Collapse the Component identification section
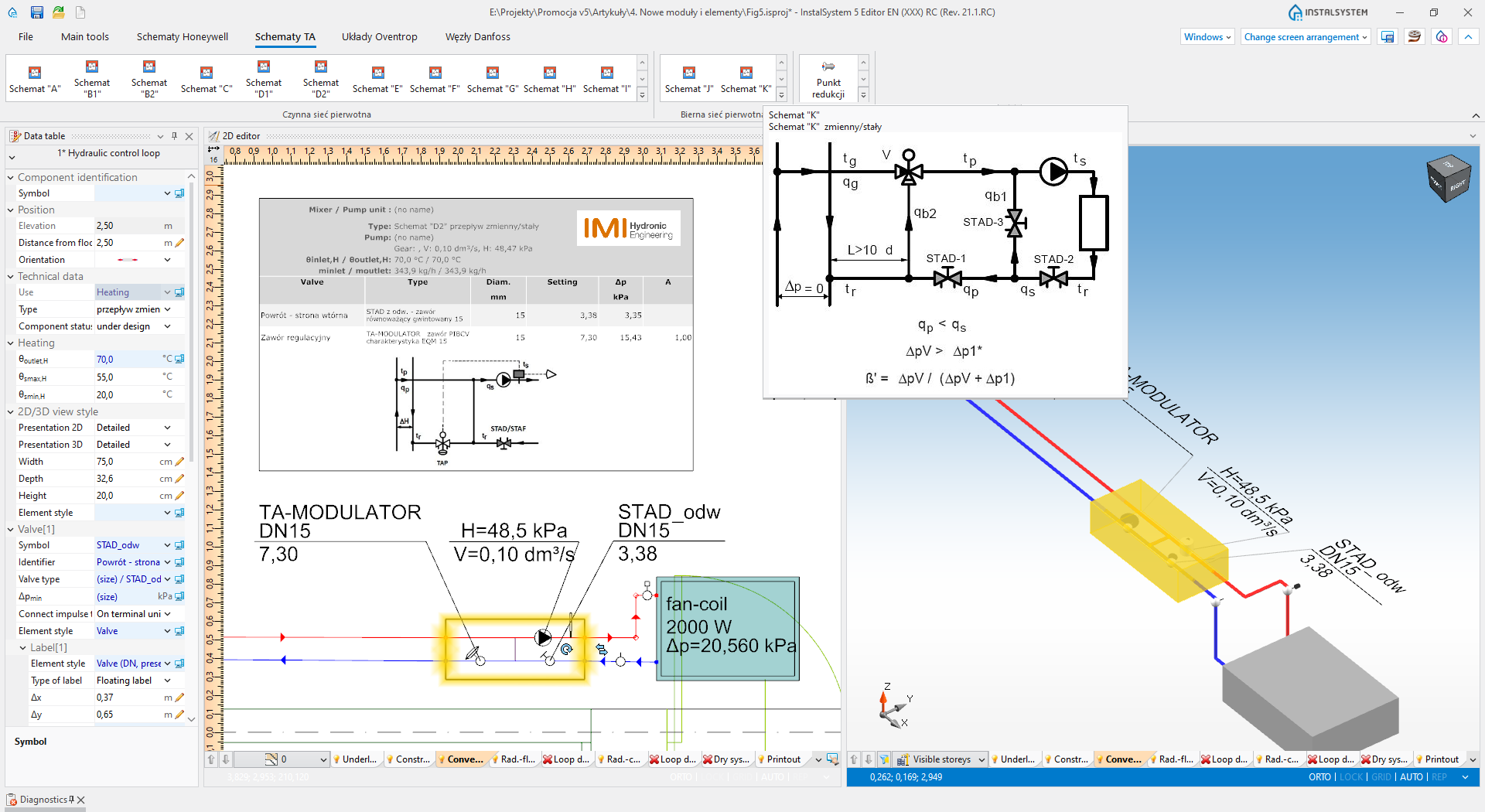 pyautogui.click(x=11, y=178)
